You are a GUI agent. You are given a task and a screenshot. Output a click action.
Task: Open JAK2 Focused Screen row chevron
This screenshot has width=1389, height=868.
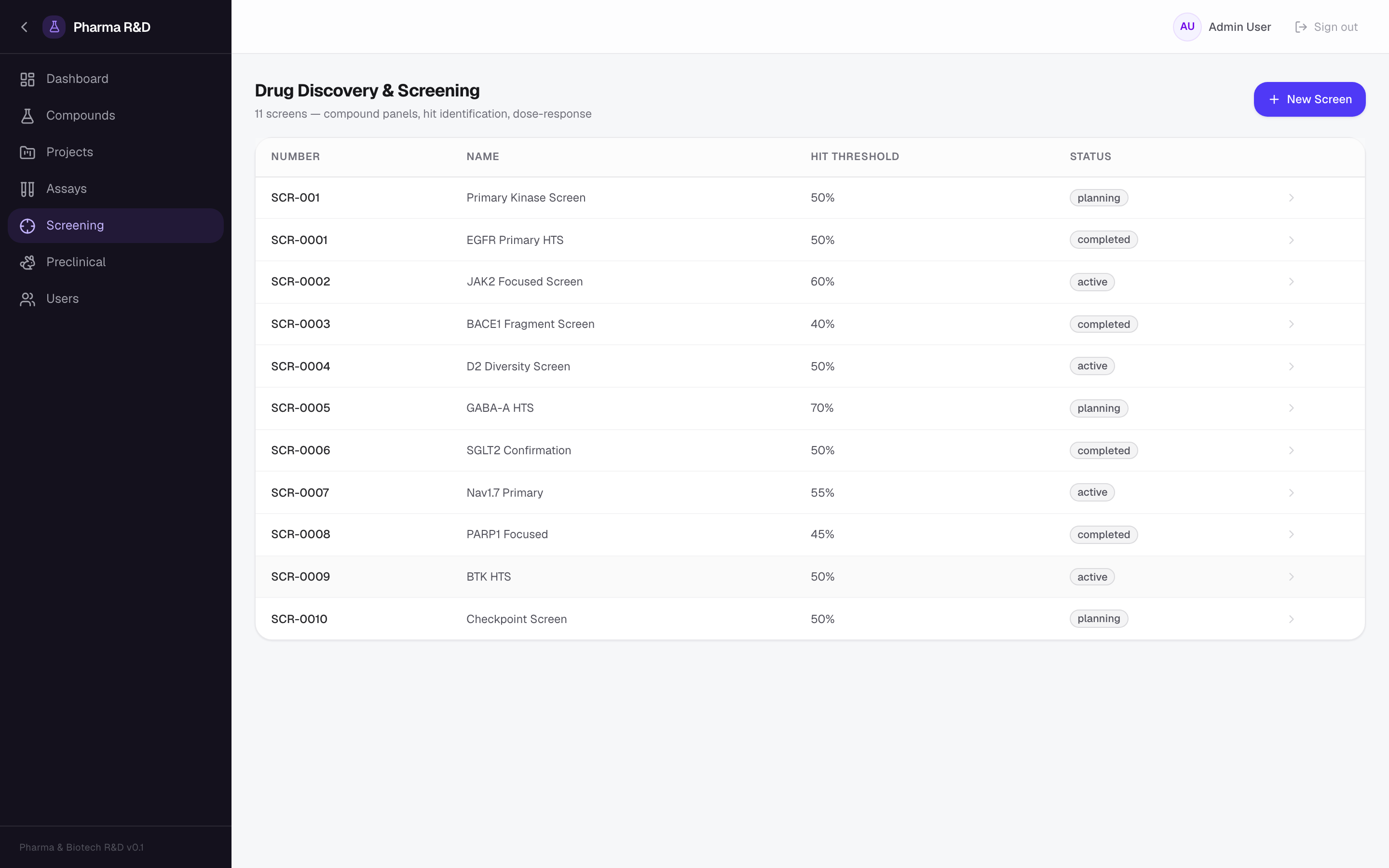tap(1291, 282)
